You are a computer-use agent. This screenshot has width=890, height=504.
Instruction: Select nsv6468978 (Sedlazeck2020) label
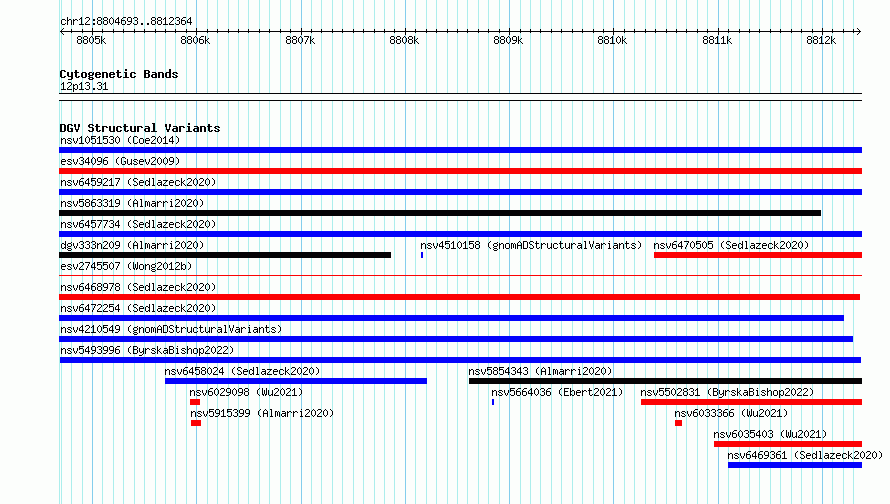coord(138,287)
